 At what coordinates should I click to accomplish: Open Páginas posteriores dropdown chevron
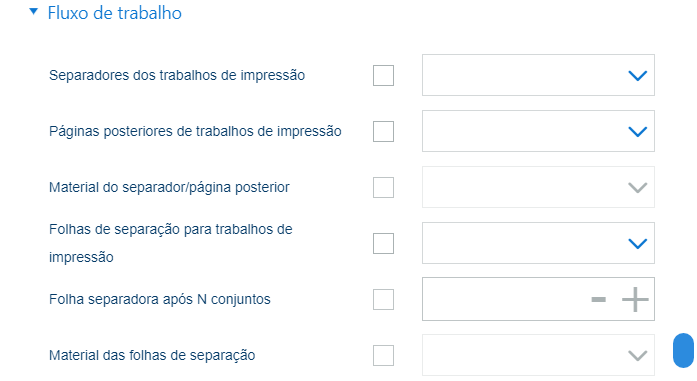click(637, 132)
